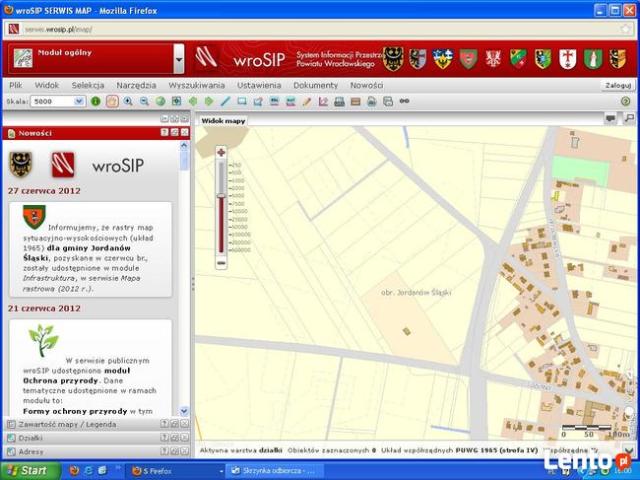
Task: Click the green info button in toolbar
Action: pos(96,101)
